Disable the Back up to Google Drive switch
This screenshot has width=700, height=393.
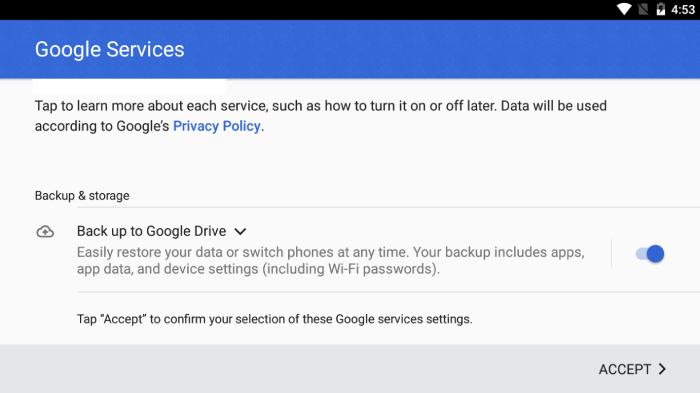[650, 254]
